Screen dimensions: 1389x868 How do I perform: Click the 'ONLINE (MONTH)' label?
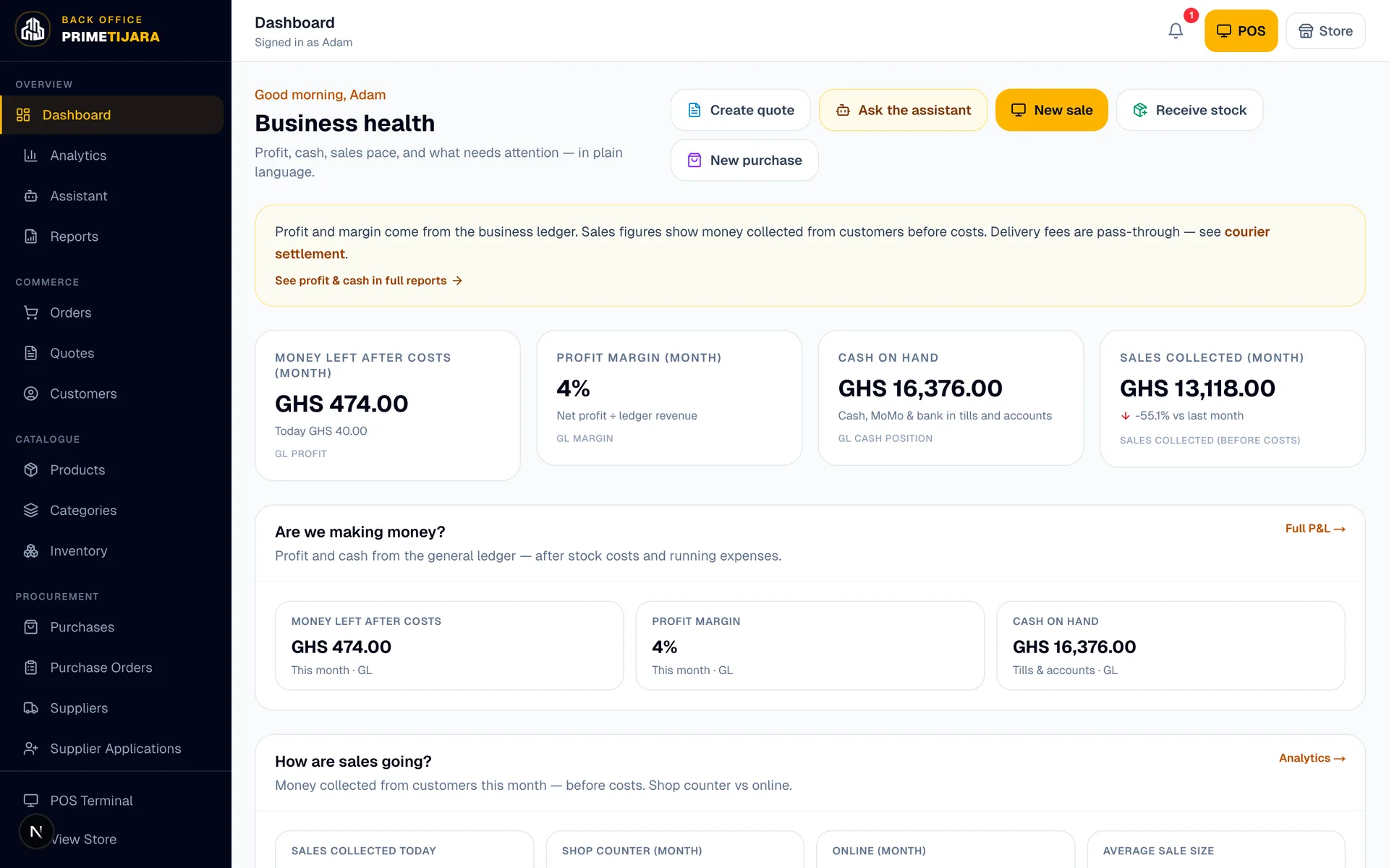(879, 851)
